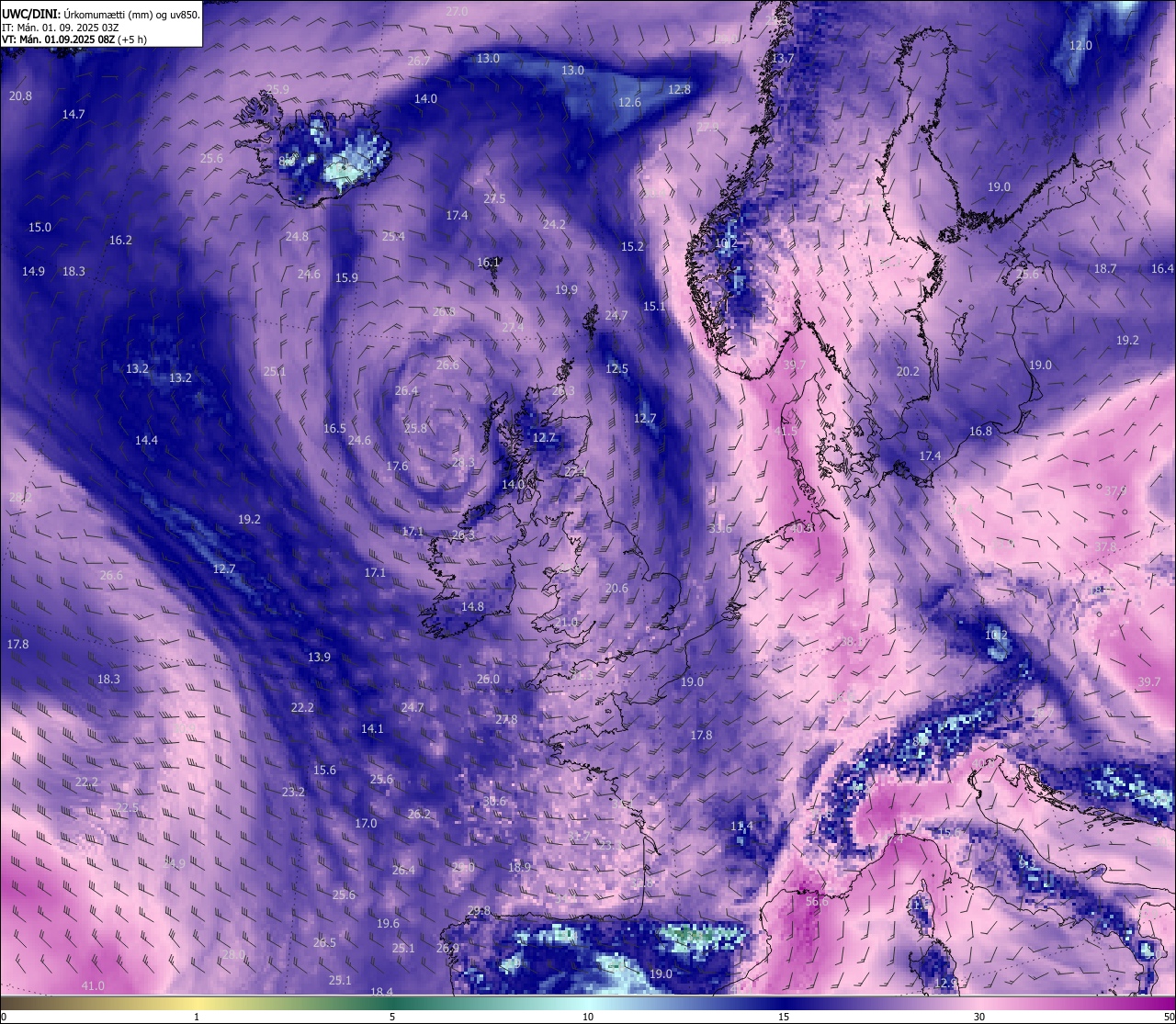The height and width of the screenshot is (1024, 1176).
Task: Click the map value 25.8 in the vortex
Action: [x=415, y=428]
